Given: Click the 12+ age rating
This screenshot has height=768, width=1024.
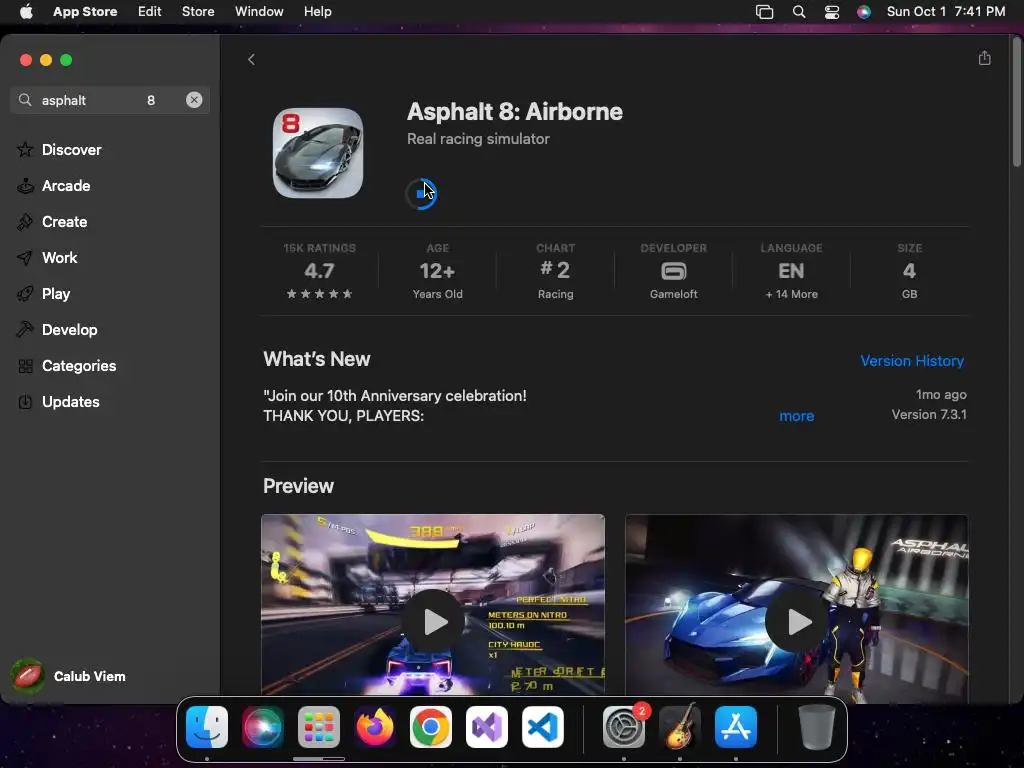Looking at the screenshot, I should [438, 270].
